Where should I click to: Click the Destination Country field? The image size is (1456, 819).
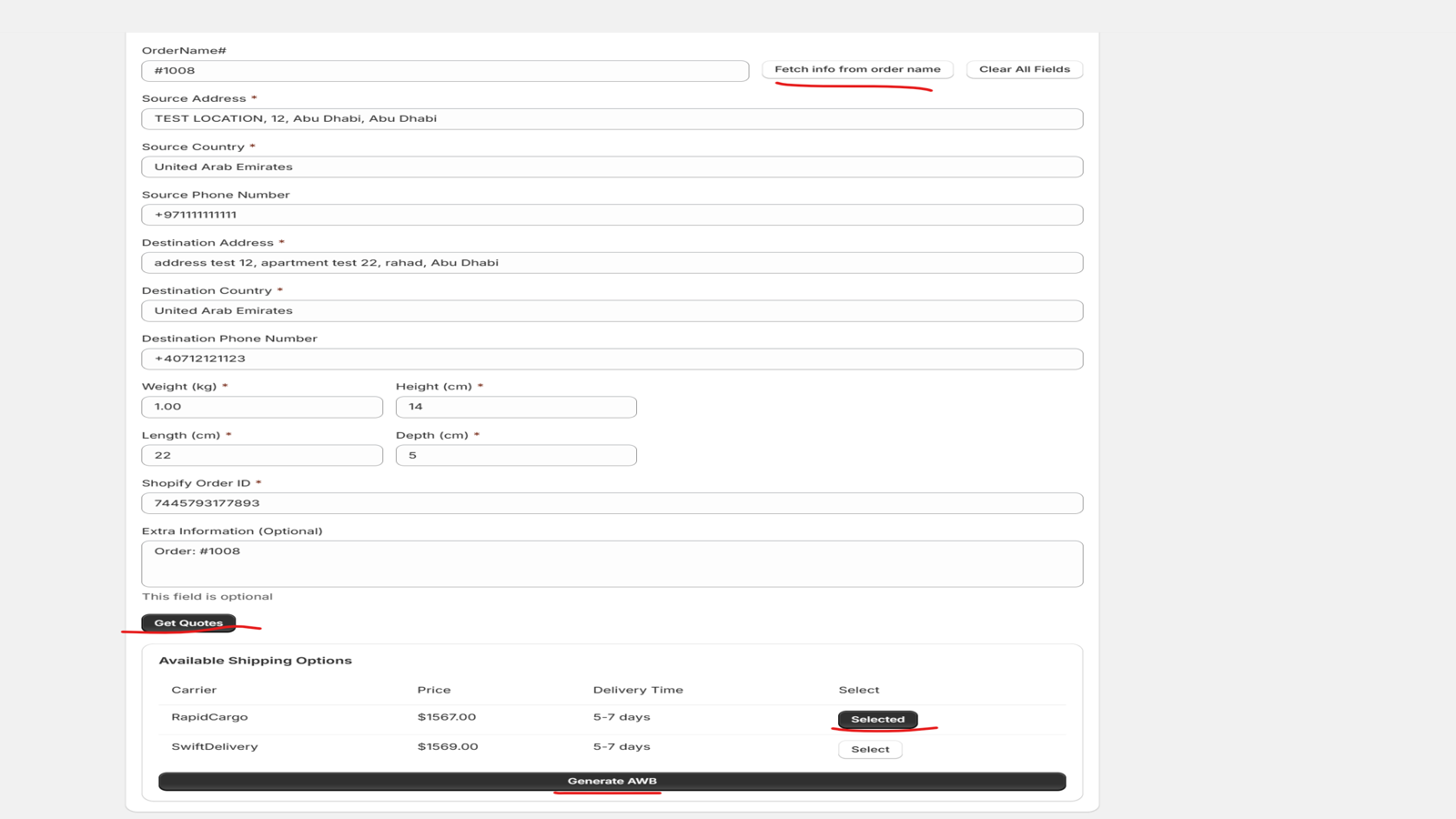612,310
